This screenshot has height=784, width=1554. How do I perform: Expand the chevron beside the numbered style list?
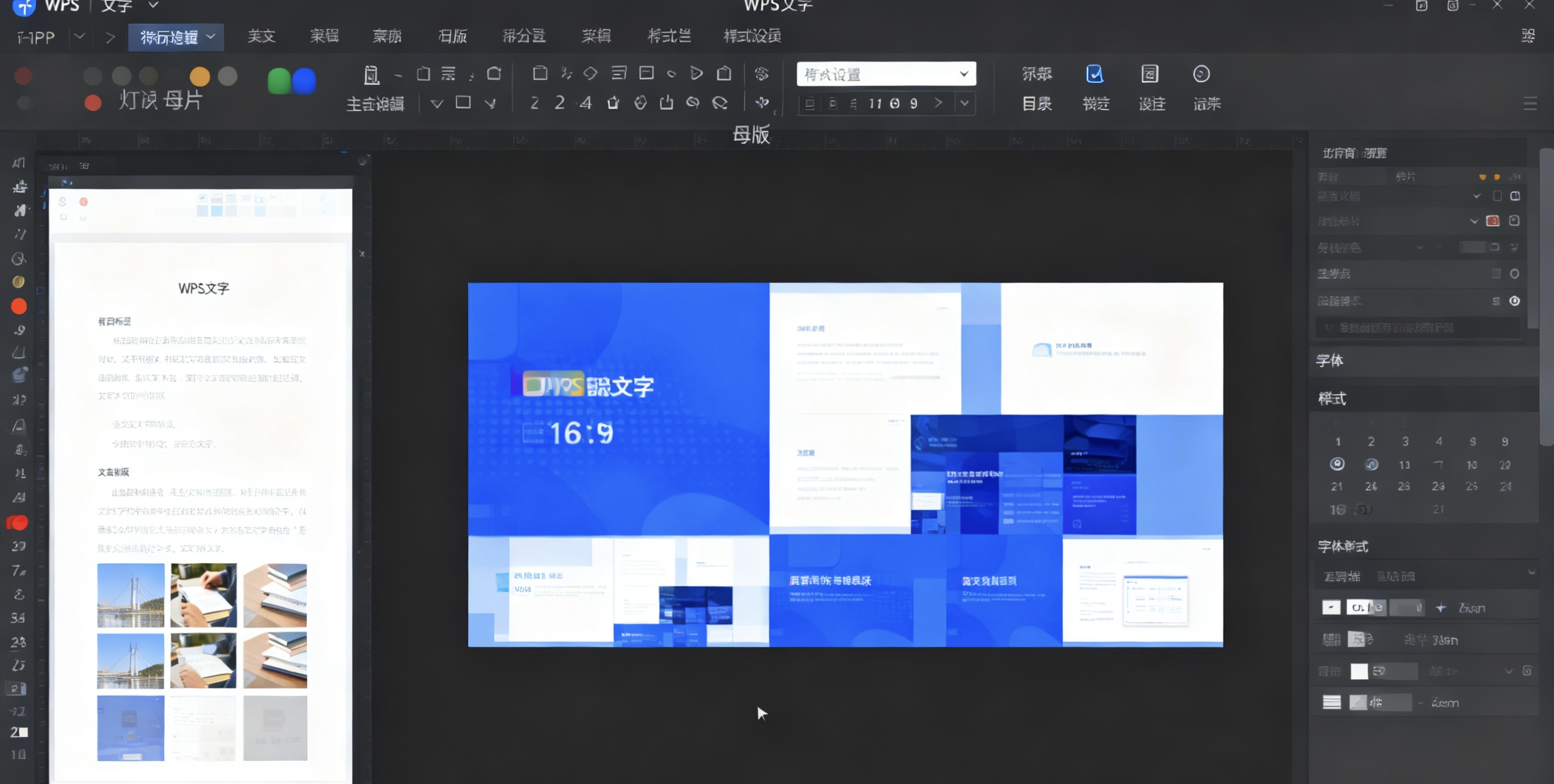click(964, 103)
